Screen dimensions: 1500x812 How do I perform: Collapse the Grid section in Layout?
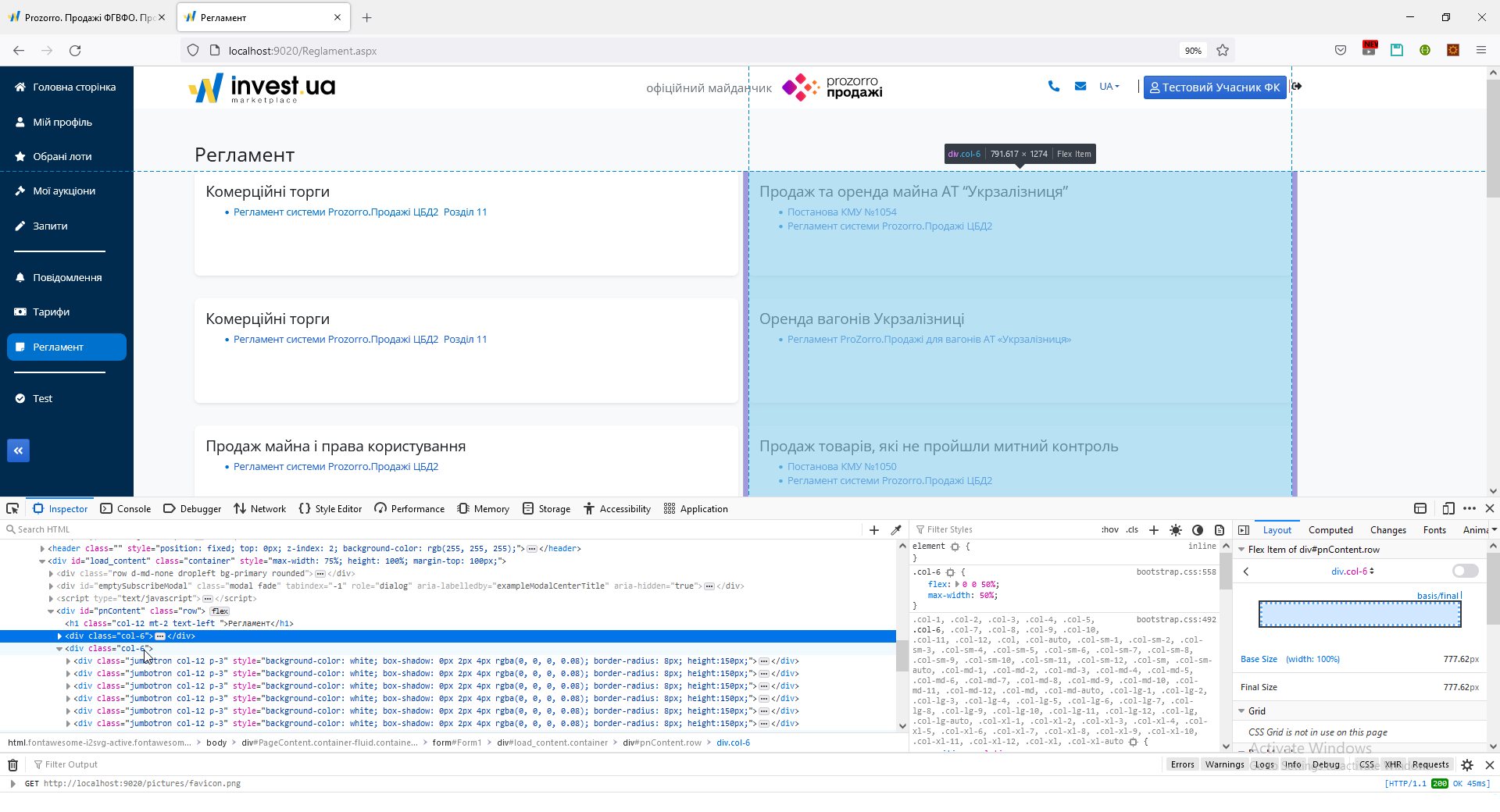[x=1241, y=711]
